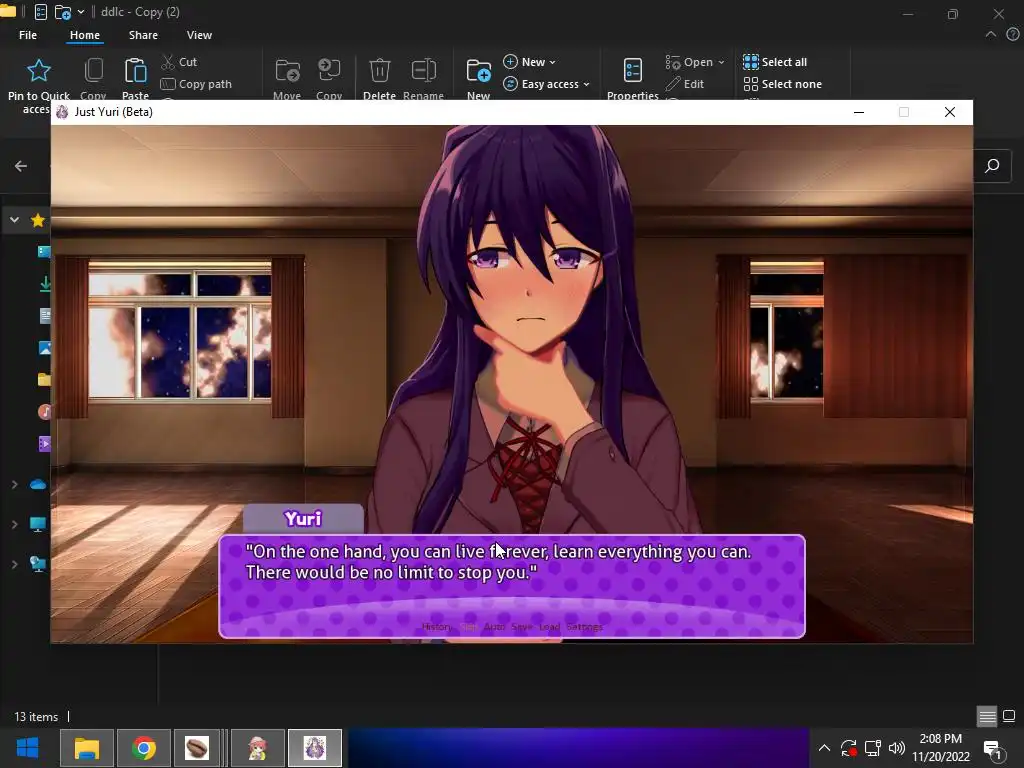Open History in the game dialogue menu

pyautogui.click(x=436, y=627)
